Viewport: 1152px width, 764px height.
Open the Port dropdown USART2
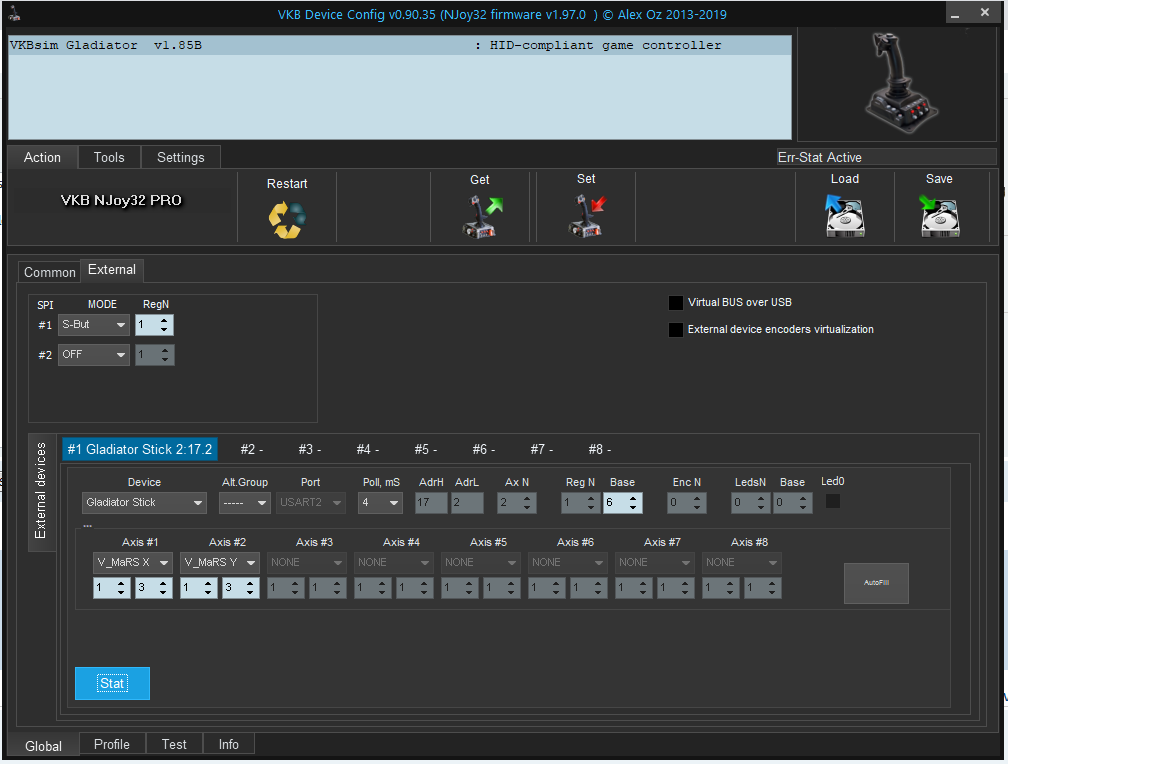click(311, 502)
